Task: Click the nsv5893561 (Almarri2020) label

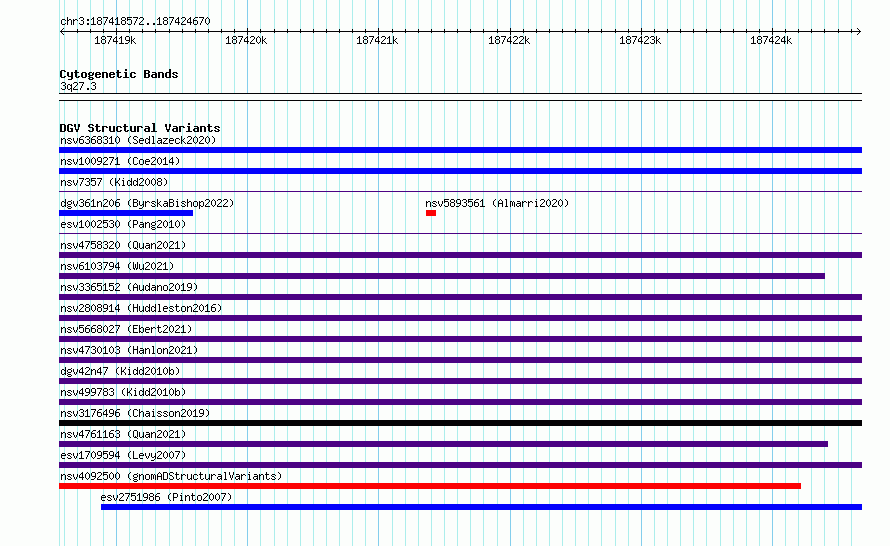Action: point(497,203)
